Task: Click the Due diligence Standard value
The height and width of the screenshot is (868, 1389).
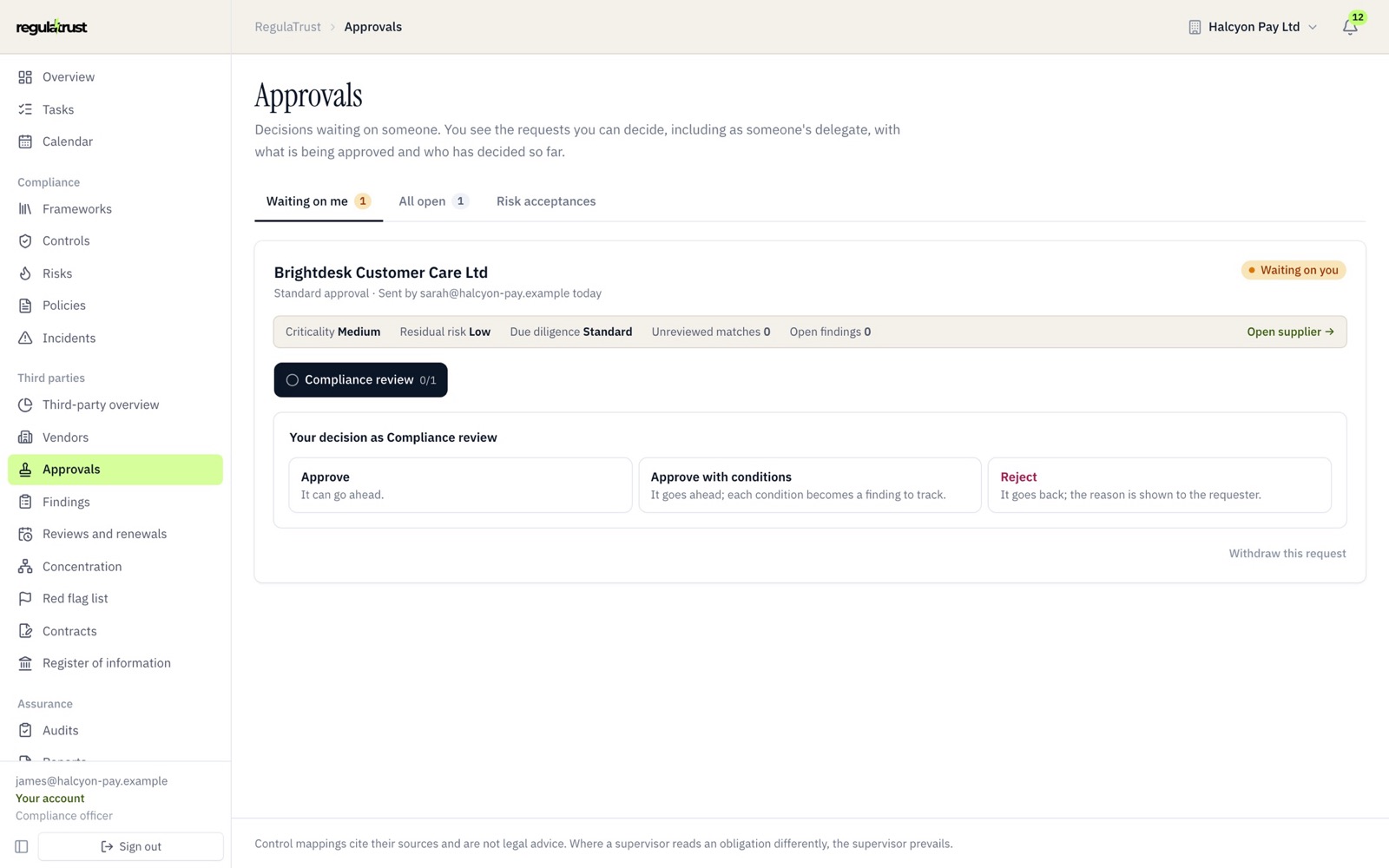Action: pyautogui.click(x=571, y=332)
